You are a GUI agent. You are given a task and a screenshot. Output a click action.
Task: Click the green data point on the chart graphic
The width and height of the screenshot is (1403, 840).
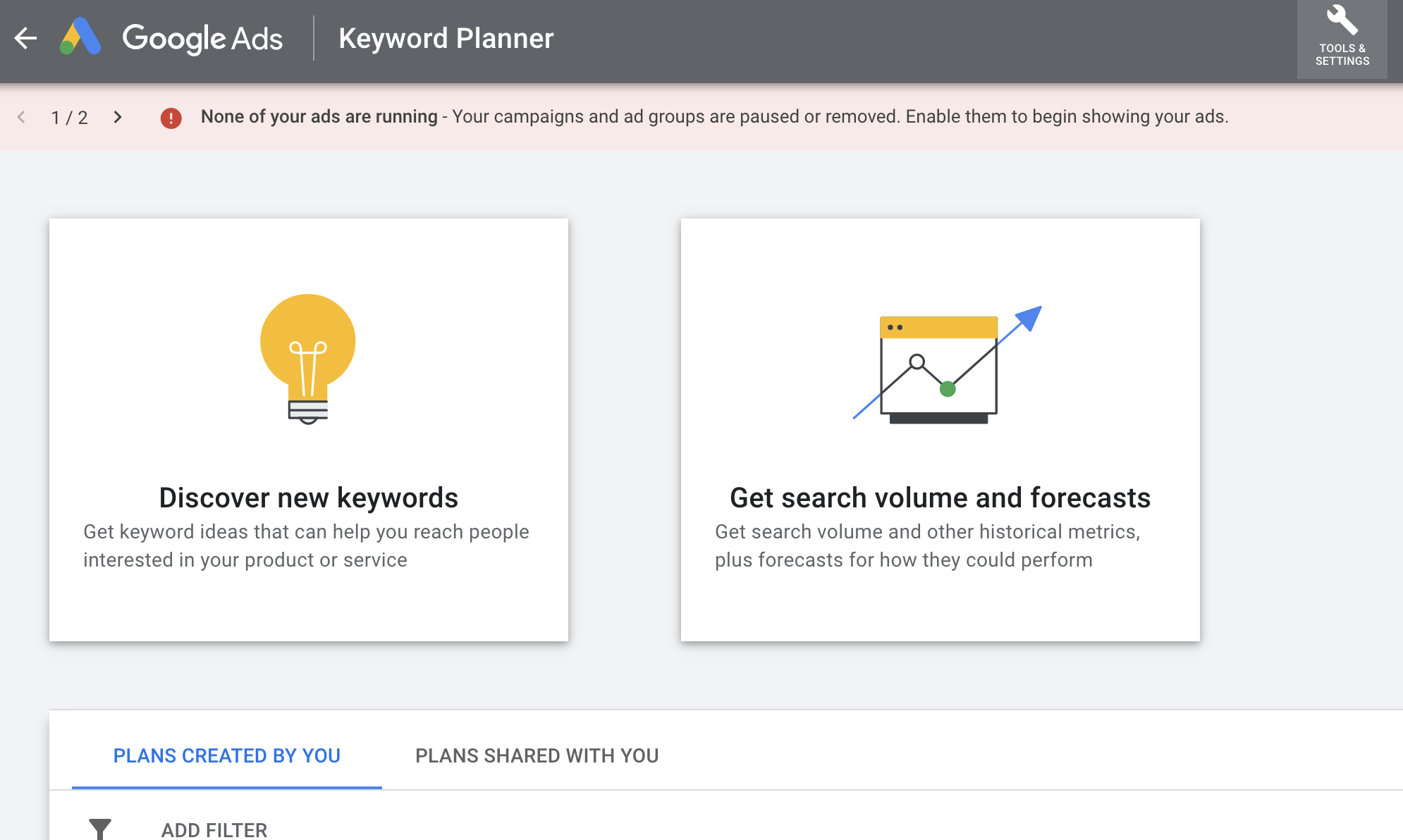tap(947, 388)
